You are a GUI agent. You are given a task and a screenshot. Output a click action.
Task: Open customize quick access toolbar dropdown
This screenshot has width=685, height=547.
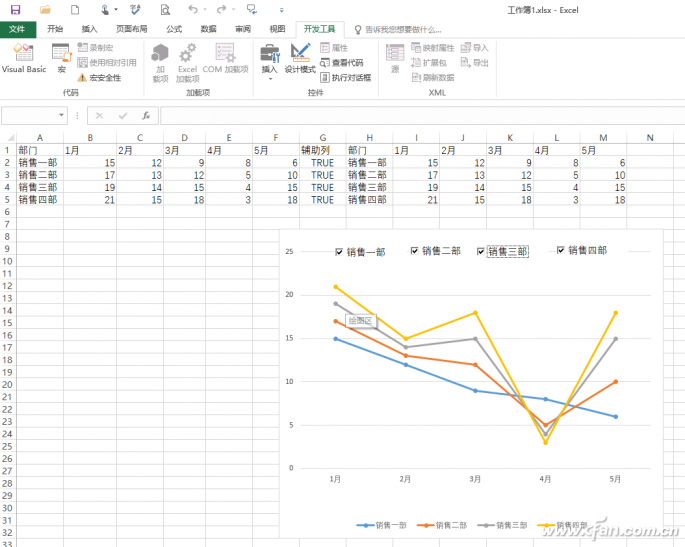click(281, 10)
